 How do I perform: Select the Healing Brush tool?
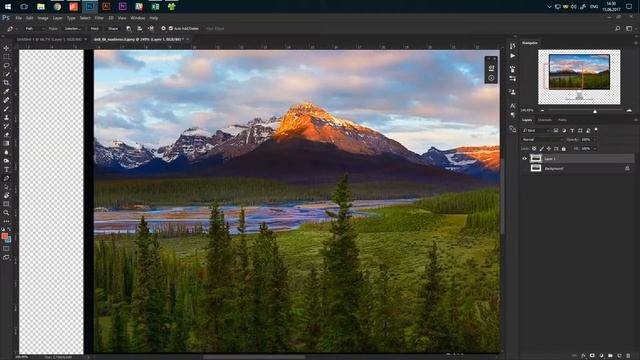6,100
